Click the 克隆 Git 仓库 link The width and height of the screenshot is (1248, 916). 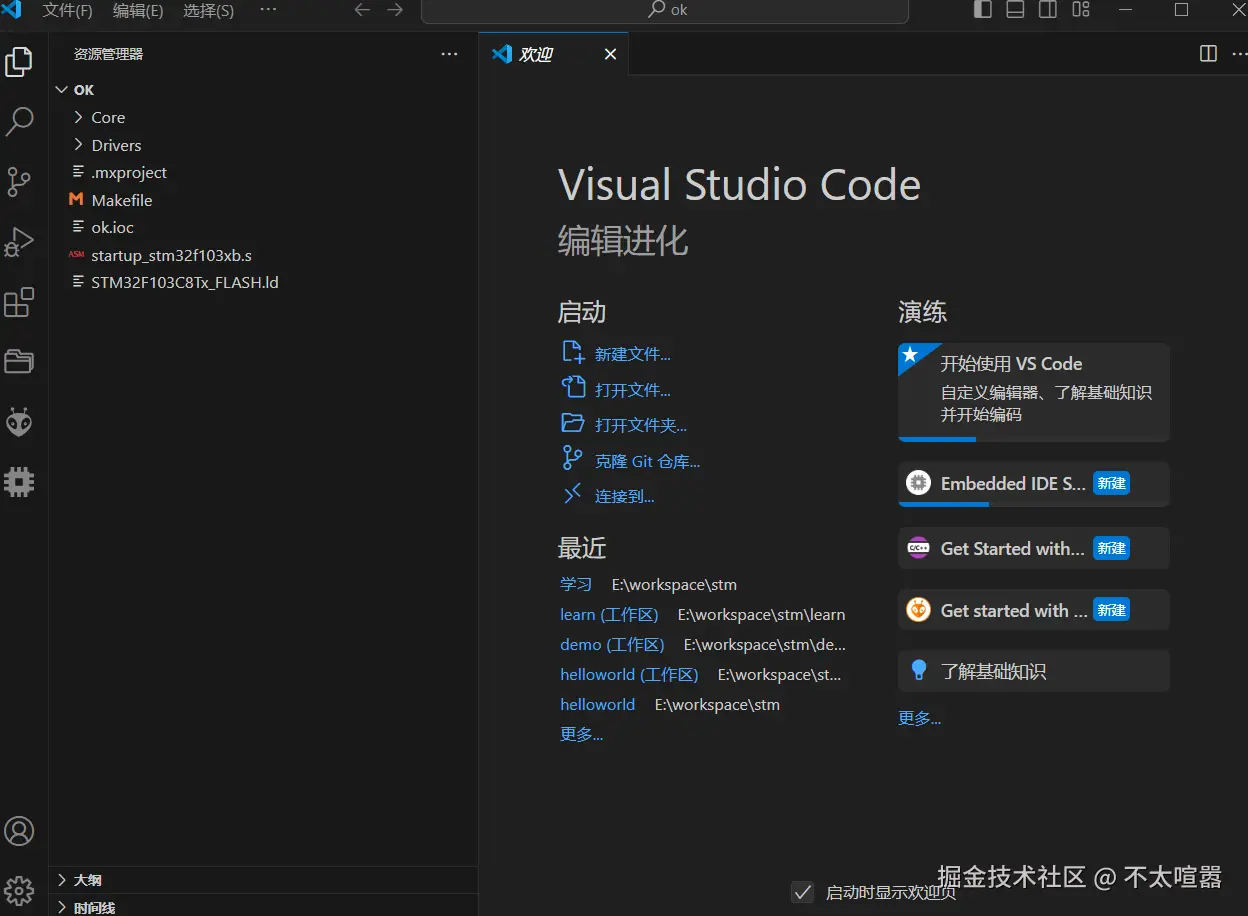click(x=647, y=461)
